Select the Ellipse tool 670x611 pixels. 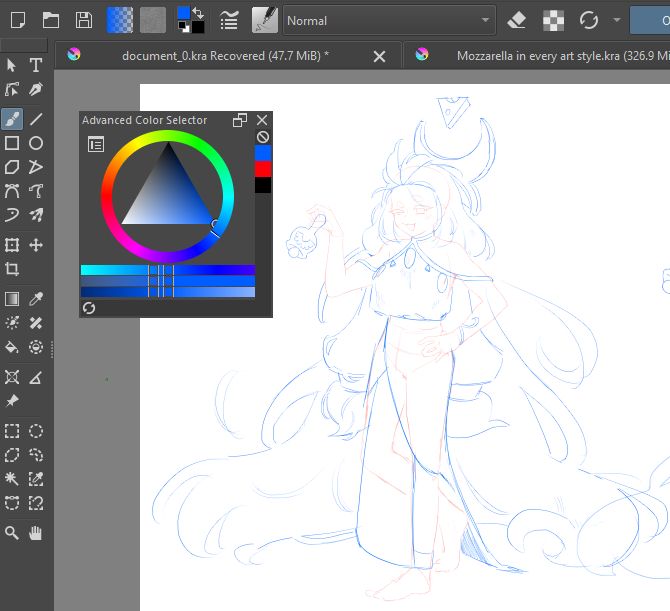point(36,143)
